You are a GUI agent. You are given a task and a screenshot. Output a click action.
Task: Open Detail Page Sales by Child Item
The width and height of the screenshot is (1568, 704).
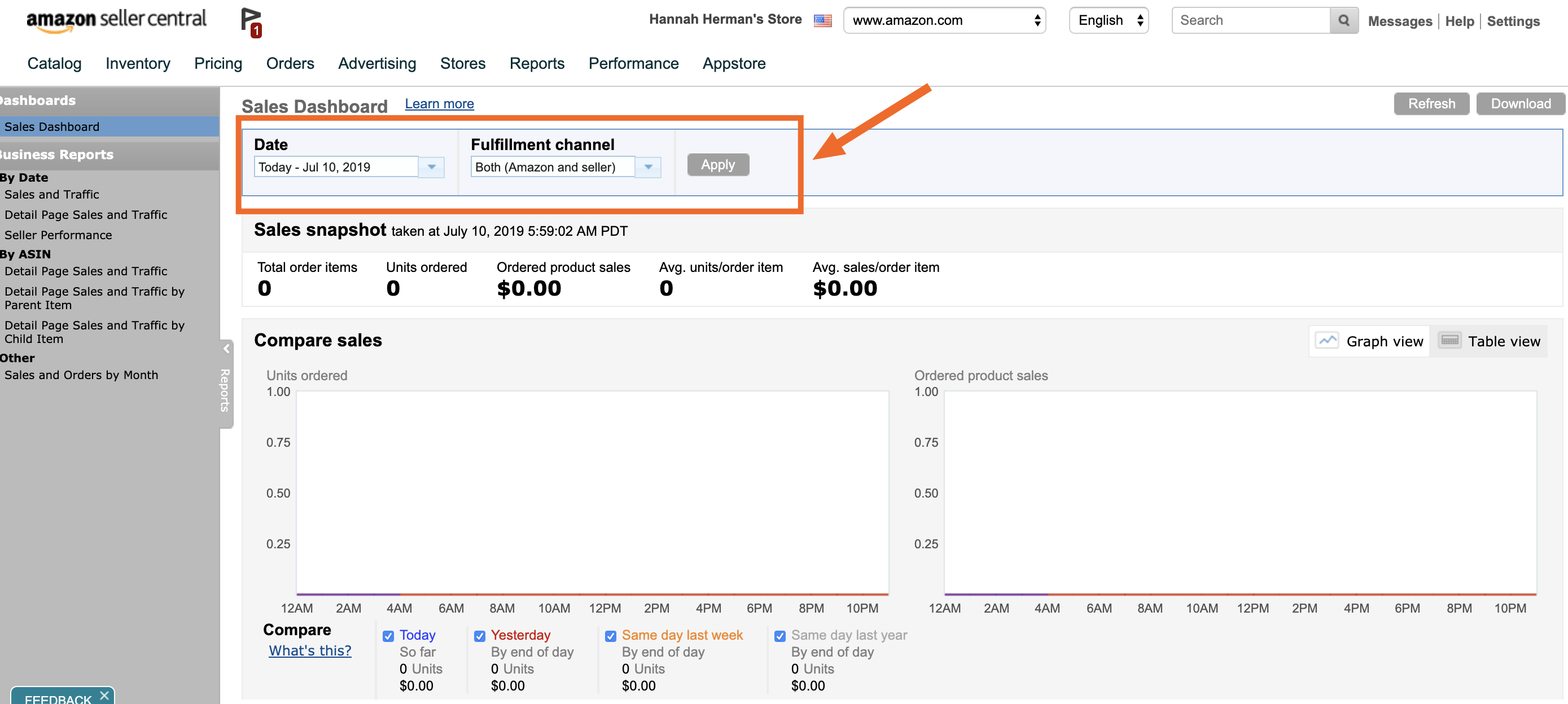tap(94, 332)
